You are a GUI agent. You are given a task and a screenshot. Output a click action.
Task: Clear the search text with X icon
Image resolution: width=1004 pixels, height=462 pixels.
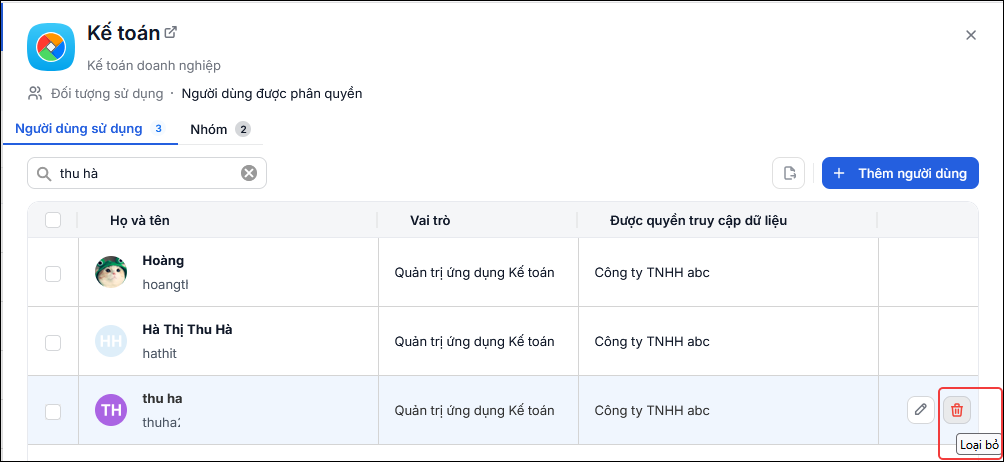click(249, 173)
